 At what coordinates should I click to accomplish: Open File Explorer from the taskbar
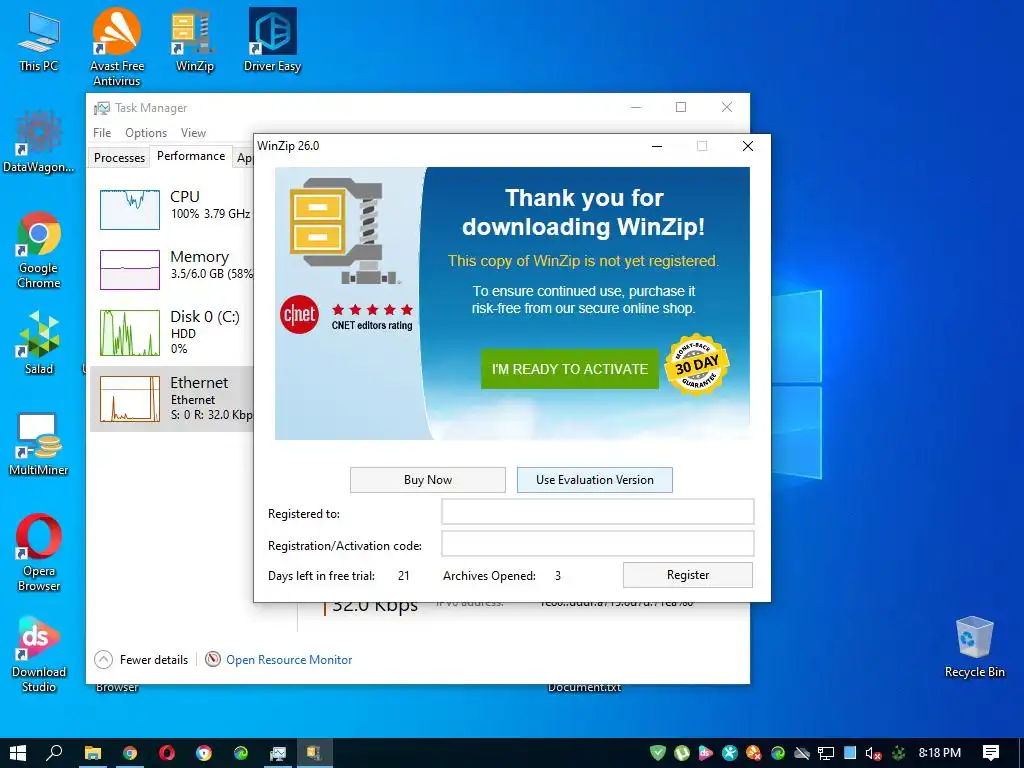tap(93, 753)
